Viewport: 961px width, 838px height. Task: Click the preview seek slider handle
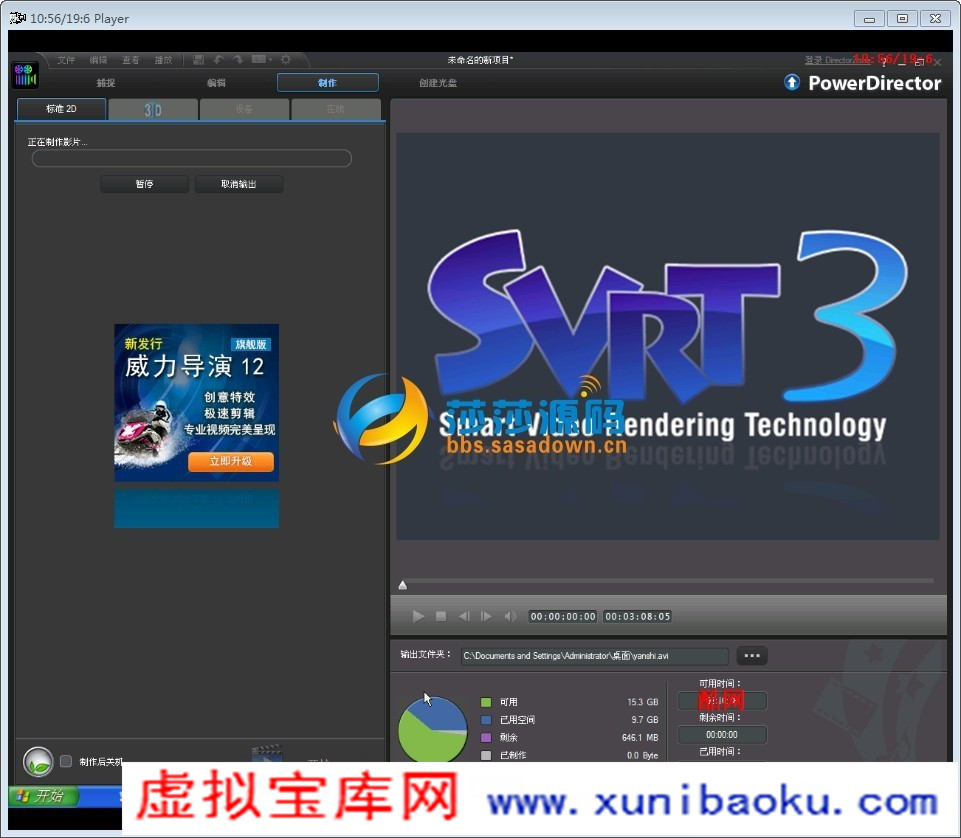(403, 586)
